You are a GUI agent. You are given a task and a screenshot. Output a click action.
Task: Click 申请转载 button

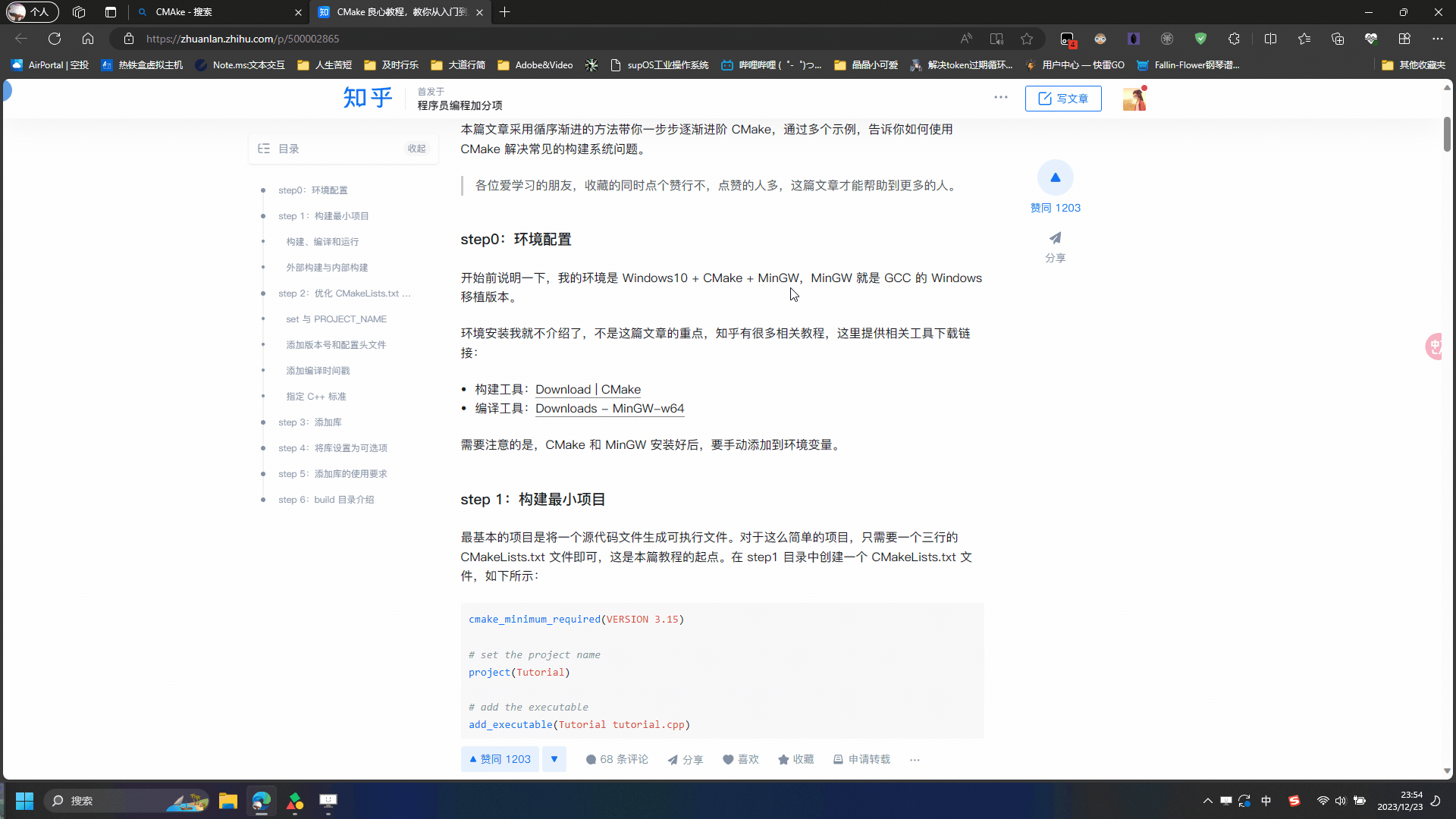(861, 759)
